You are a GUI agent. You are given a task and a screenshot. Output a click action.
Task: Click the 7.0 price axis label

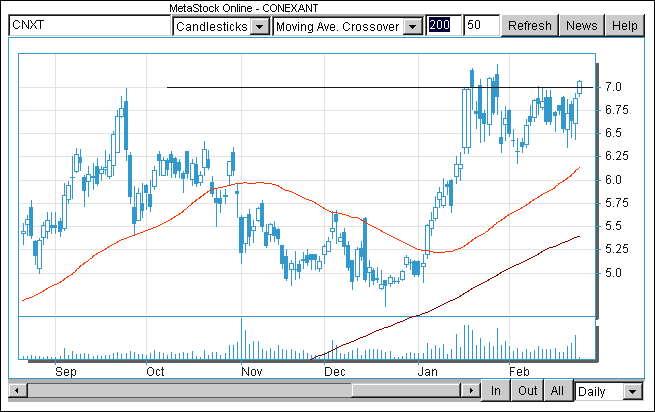tap(613, 87)
